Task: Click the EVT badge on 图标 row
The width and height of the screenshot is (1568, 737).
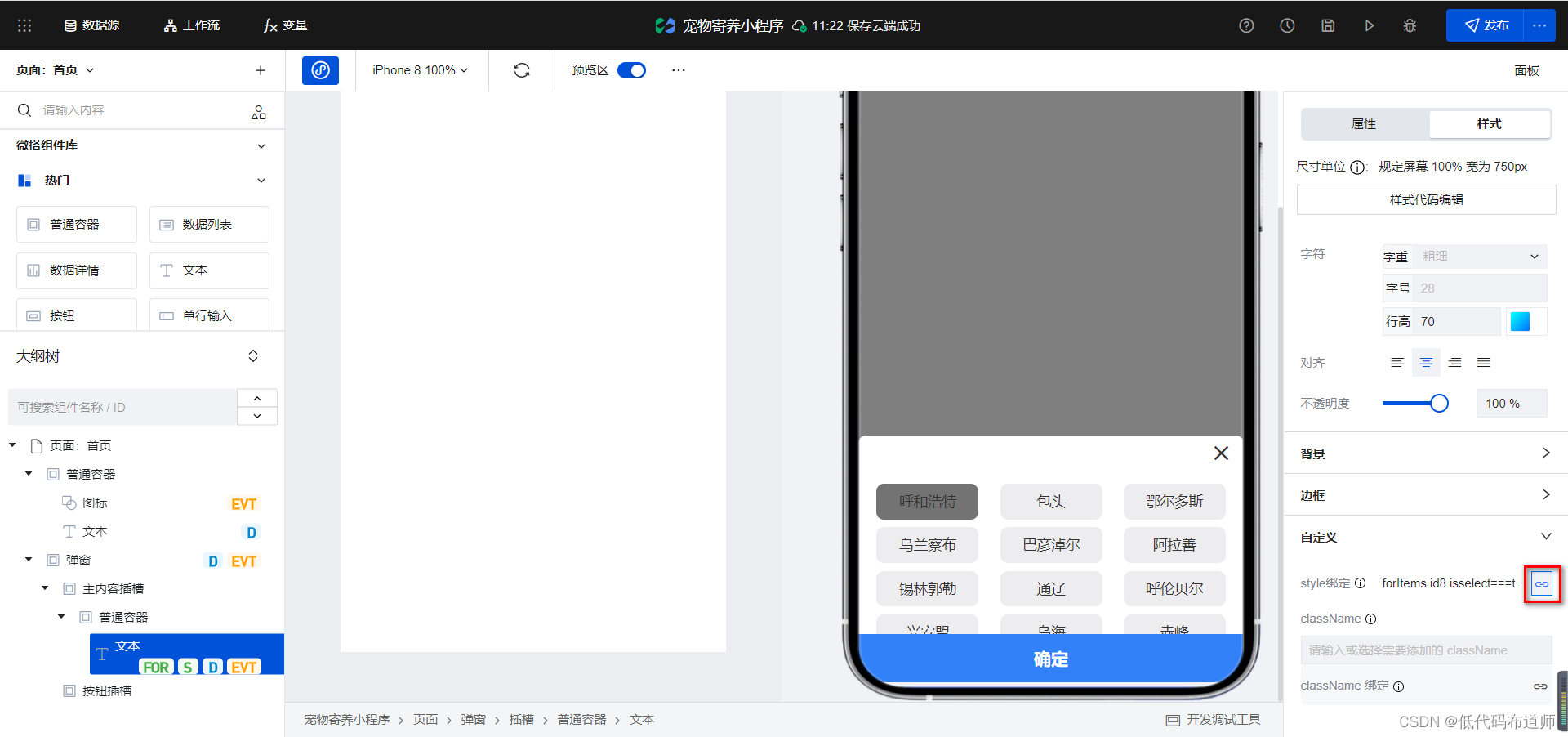Action: point(243,504)
